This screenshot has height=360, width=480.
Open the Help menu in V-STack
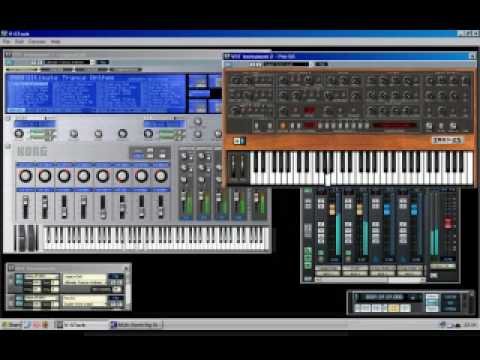(55, 42)
